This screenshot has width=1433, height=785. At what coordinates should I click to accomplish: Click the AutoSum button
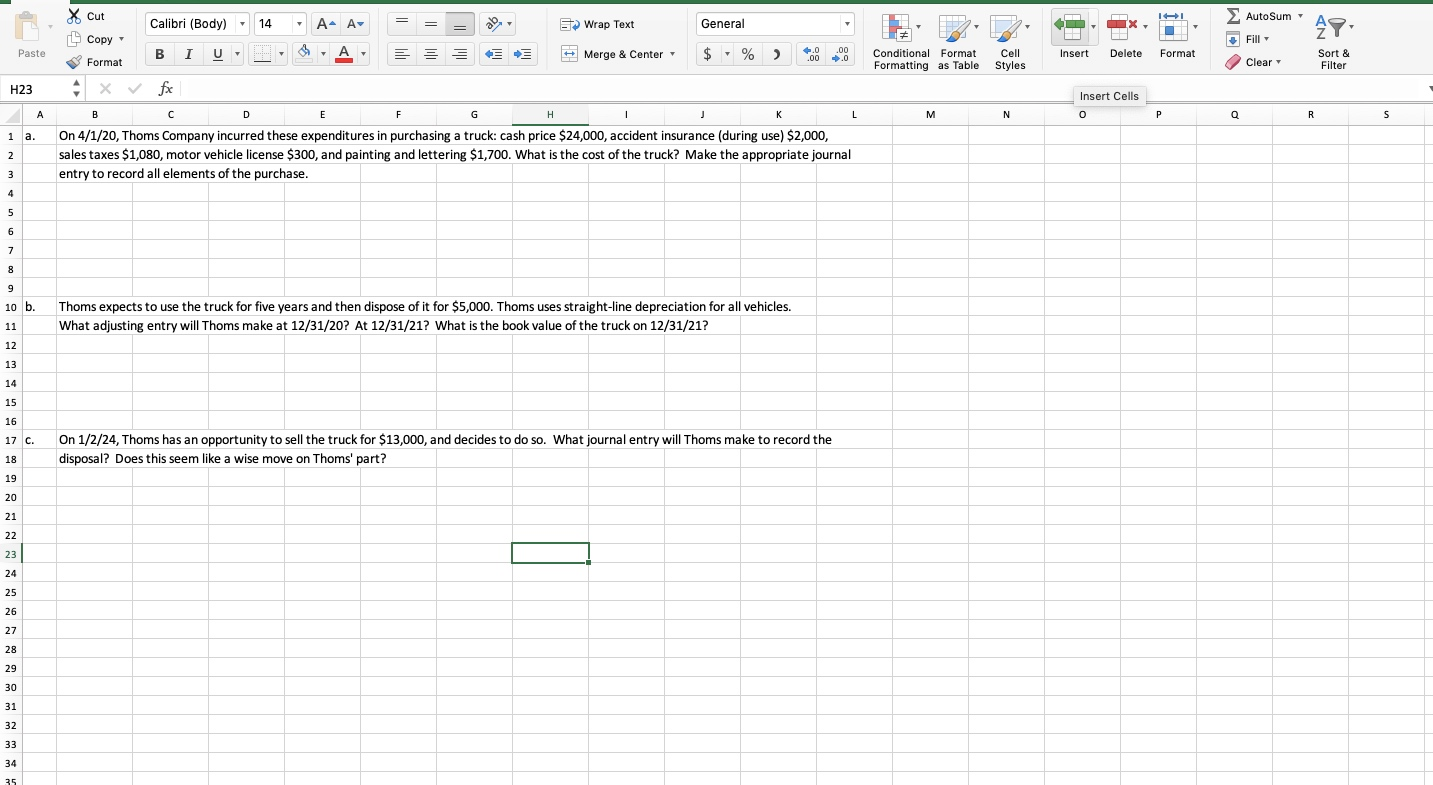pos(1258,16)
